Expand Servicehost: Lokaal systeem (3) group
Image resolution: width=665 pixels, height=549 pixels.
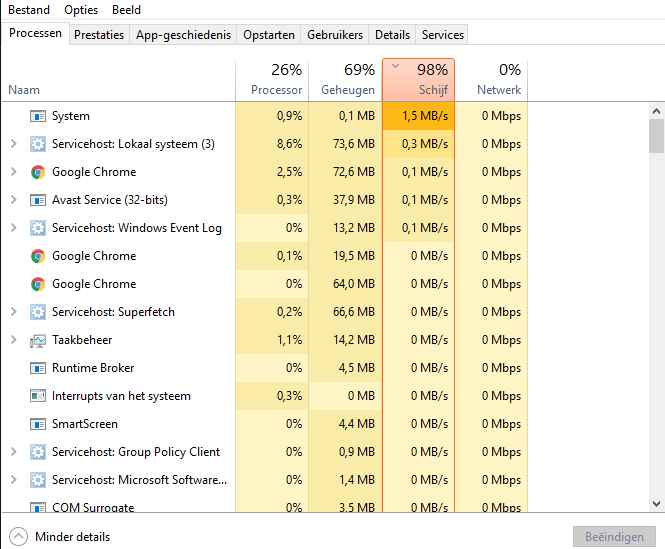point(13,144)
